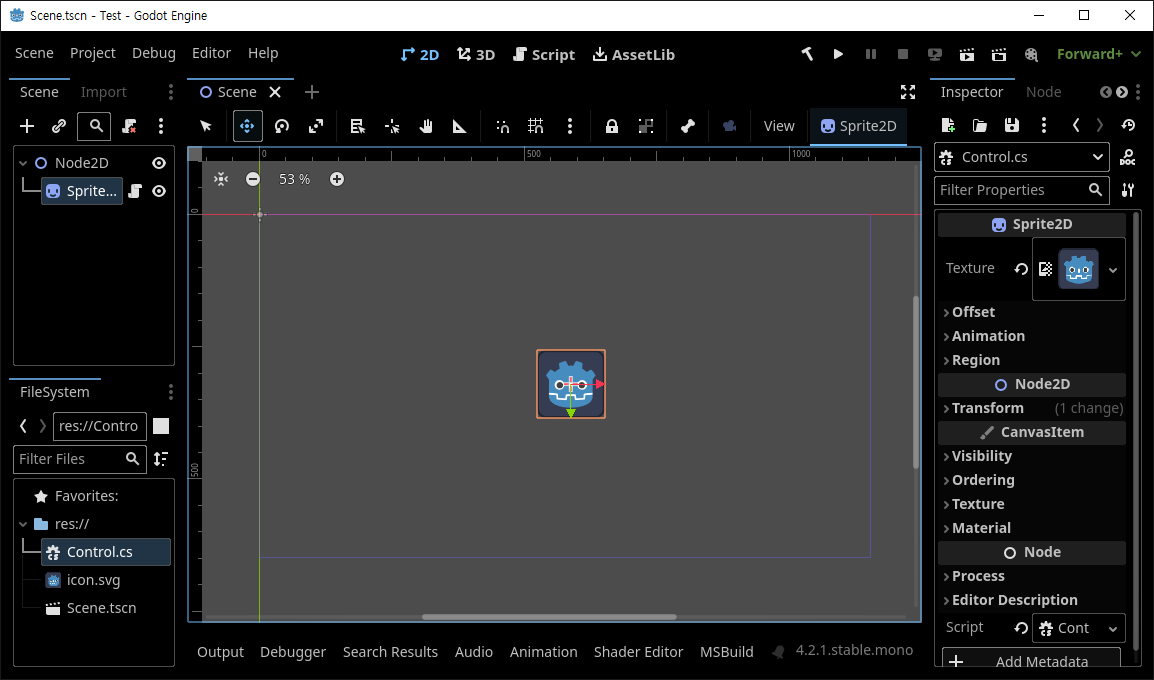1154x680 pixels.
Task: Focus the Filter Files field
Action: (79, 458)
